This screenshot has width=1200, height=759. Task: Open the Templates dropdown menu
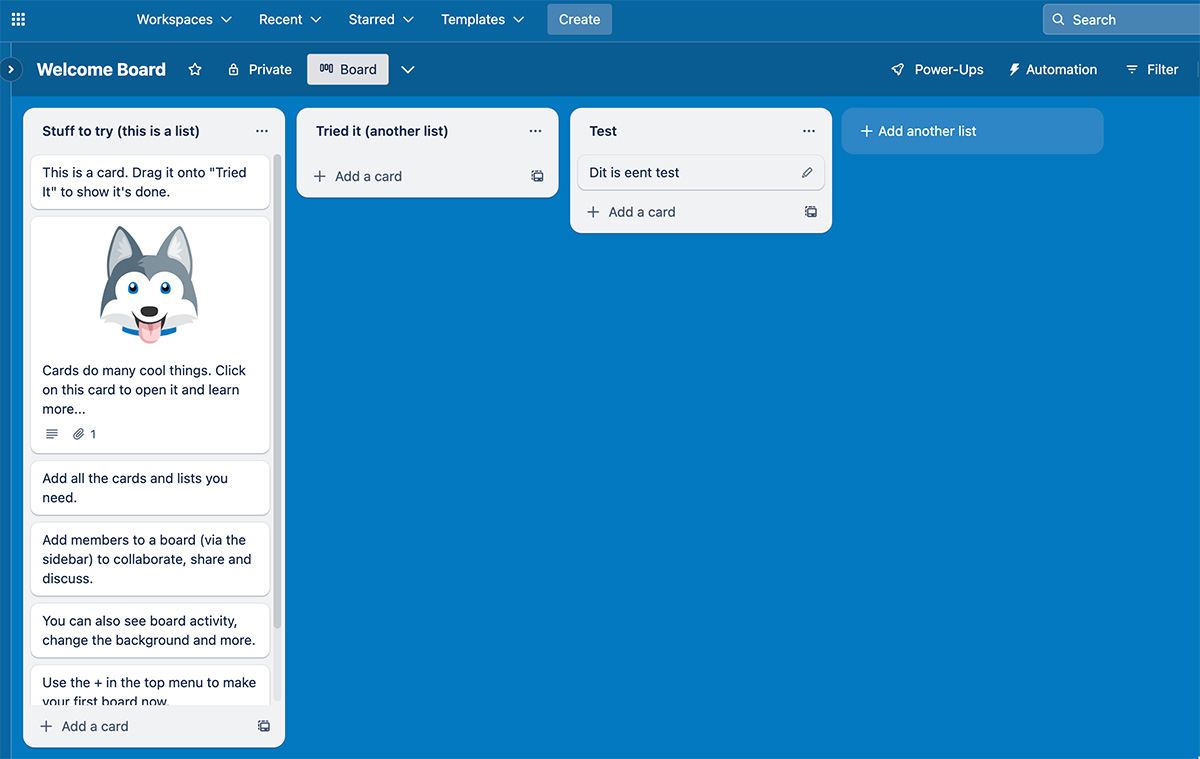(483, 19)
